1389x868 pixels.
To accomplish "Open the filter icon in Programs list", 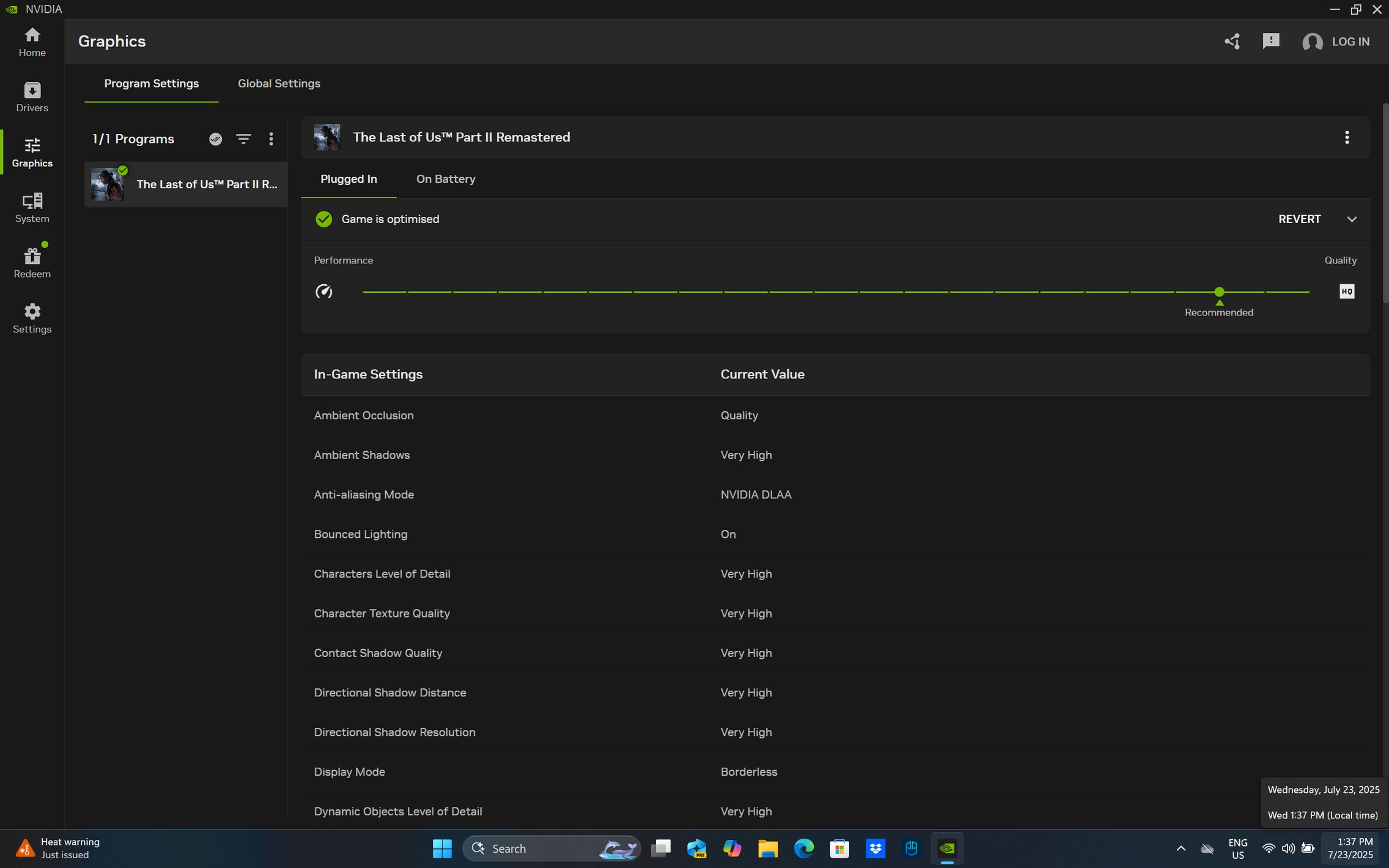I will pyautogui.click(x=243, y=139).
